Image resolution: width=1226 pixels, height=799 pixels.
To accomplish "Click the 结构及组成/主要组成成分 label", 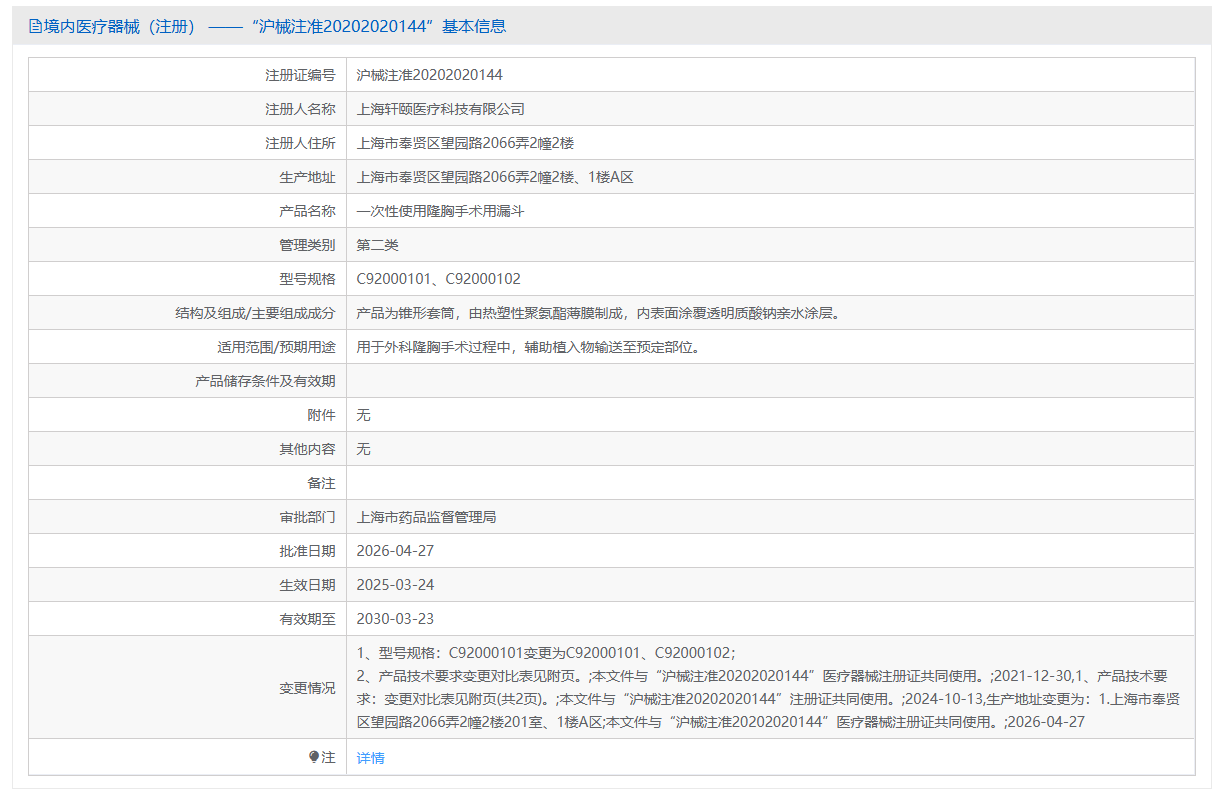I will point(255,313).
